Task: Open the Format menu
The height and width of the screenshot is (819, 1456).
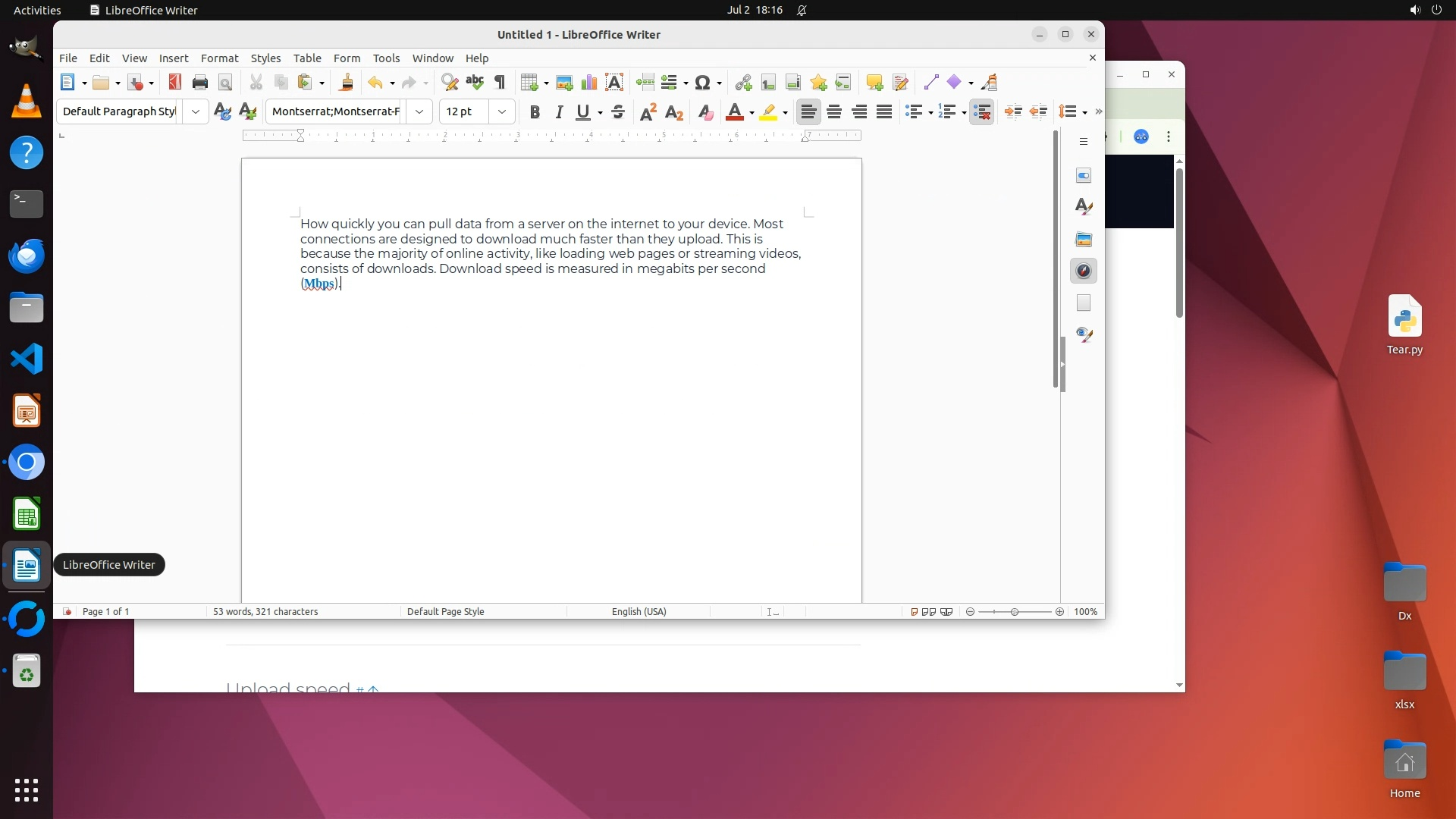Action: pyautogui.click(x=219, y=58)
